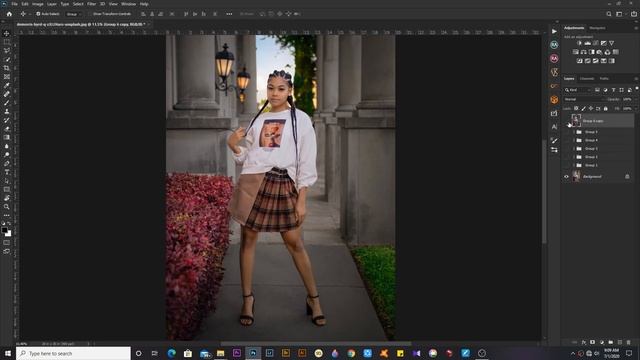Select the Lasso tool
Image resolution: width=640 pixels, height=360 pixels.
tap(7, 51)
